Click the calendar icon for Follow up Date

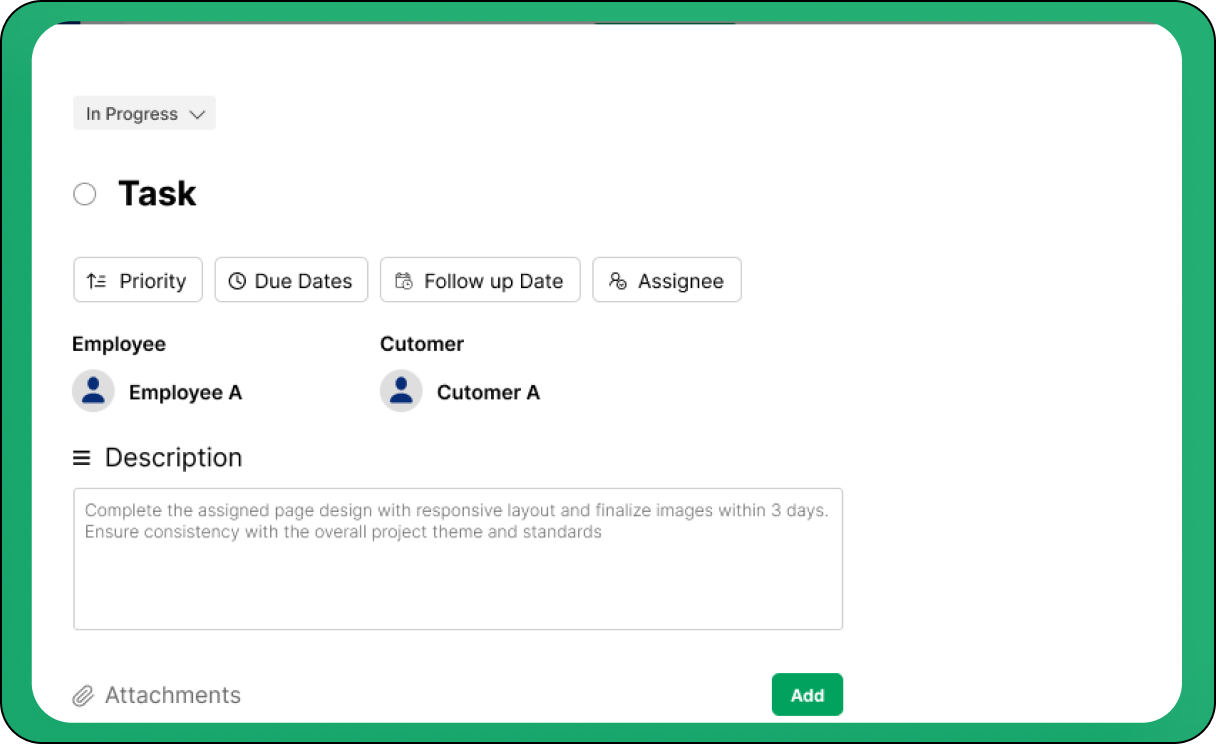pyautogui.click(x=404, y=281)
